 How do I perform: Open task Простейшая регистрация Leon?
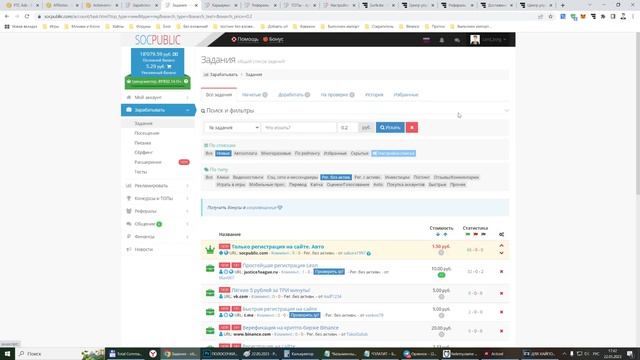click(280, 265)
